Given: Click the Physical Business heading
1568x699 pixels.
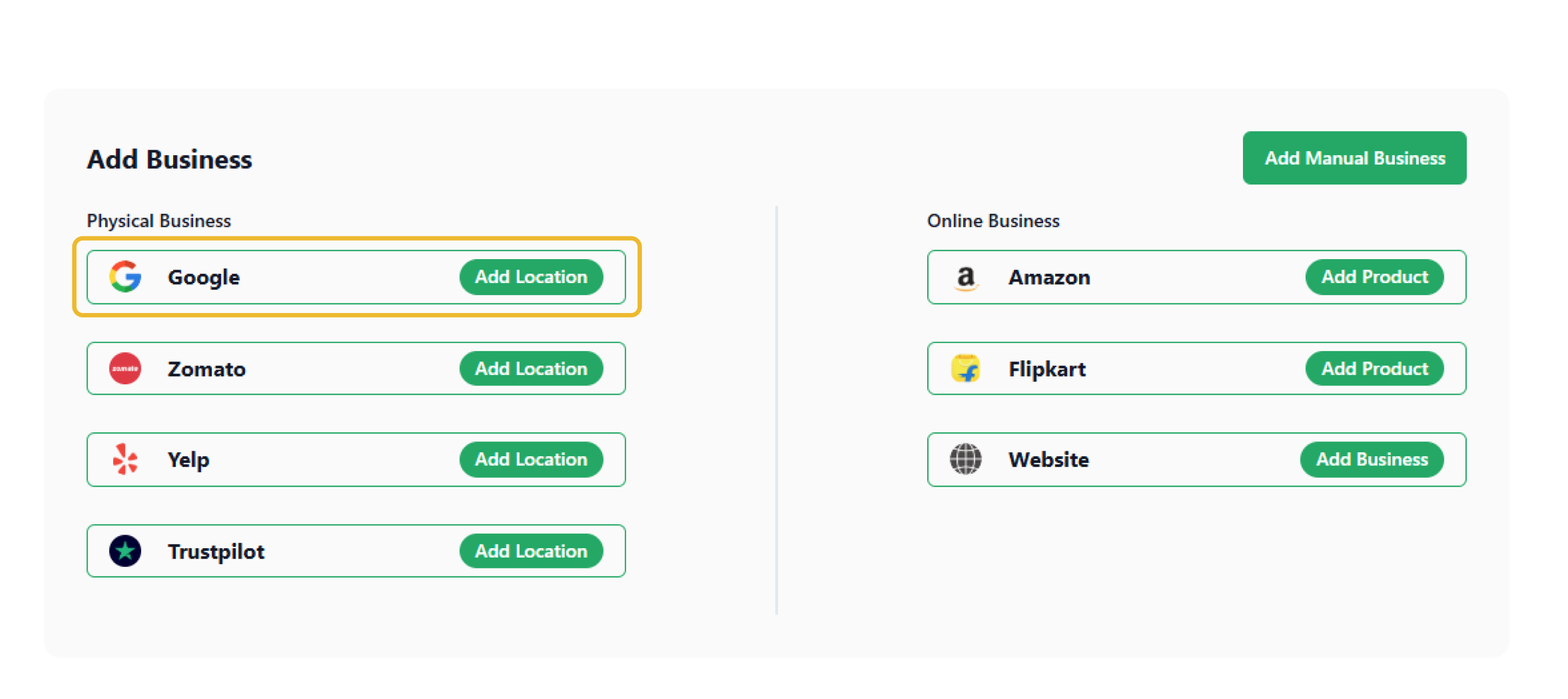Looking at the screenshot, I should pos(159,220).
